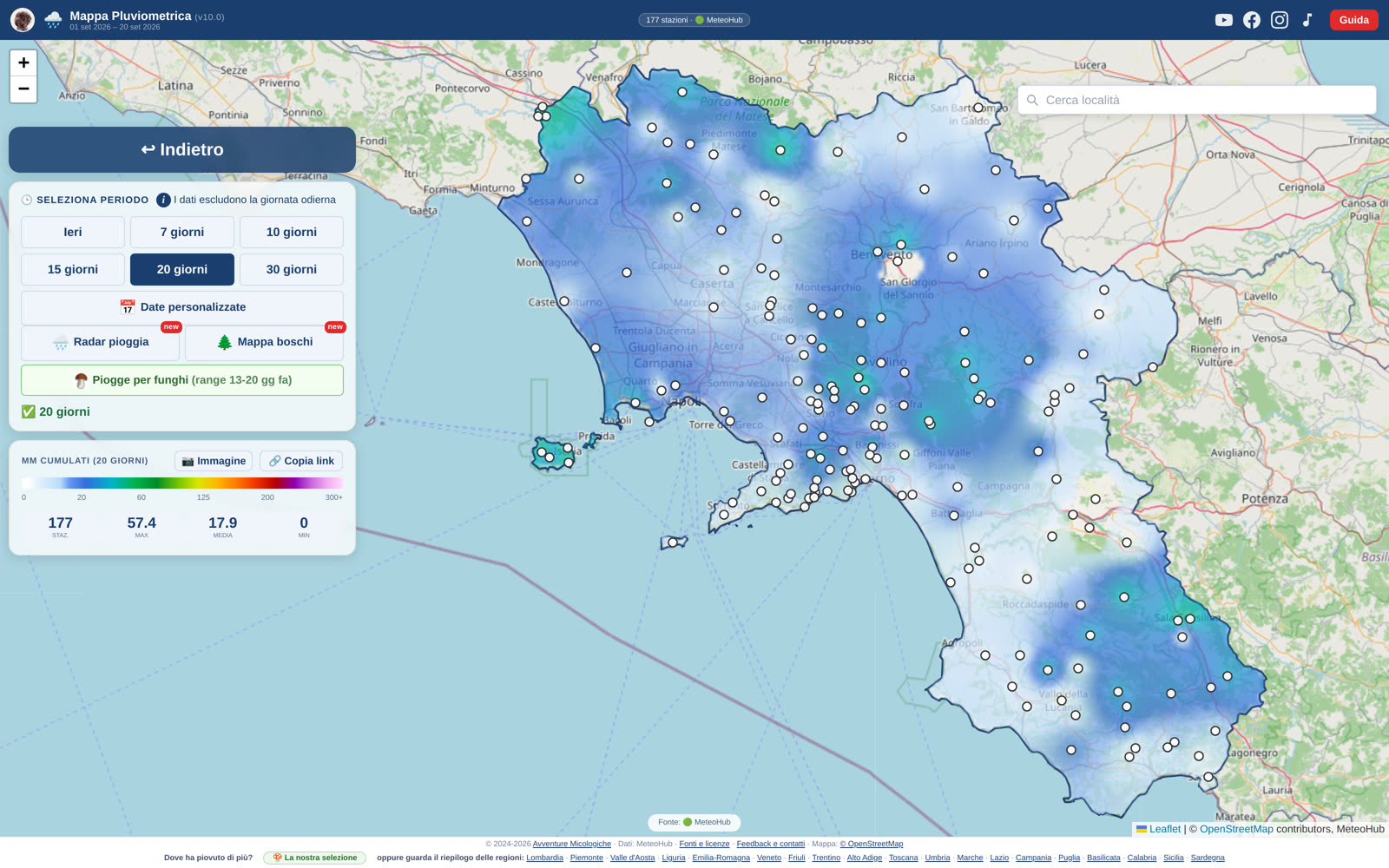Viewport: 1389px width, 868px height.
Task: Select the 15 giorni period
Action: [x=73, y=269]
